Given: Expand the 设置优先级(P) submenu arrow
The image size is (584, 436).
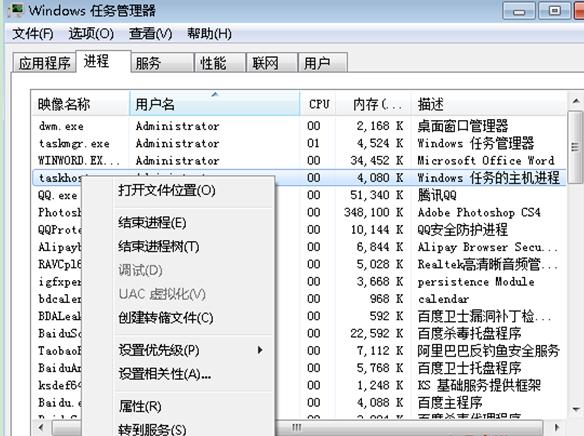Looking at the screenshot, I should click(x=260, y=350).
